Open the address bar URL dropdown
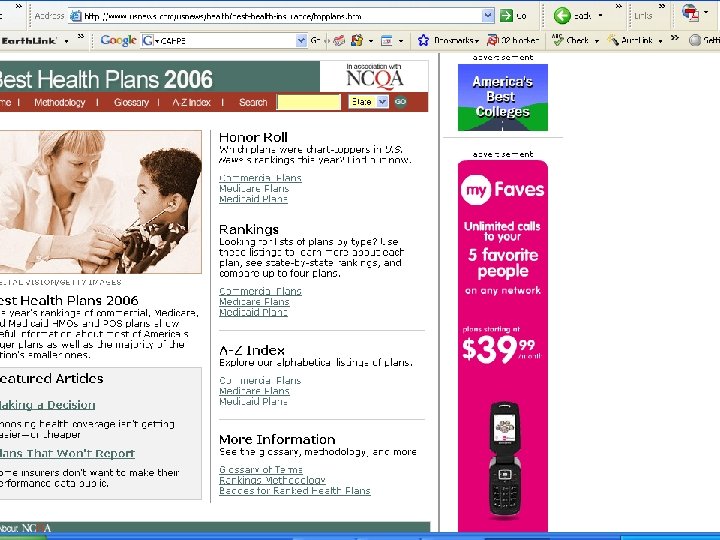The width and height of the screenshot is (720, 540). pos(488,16)
